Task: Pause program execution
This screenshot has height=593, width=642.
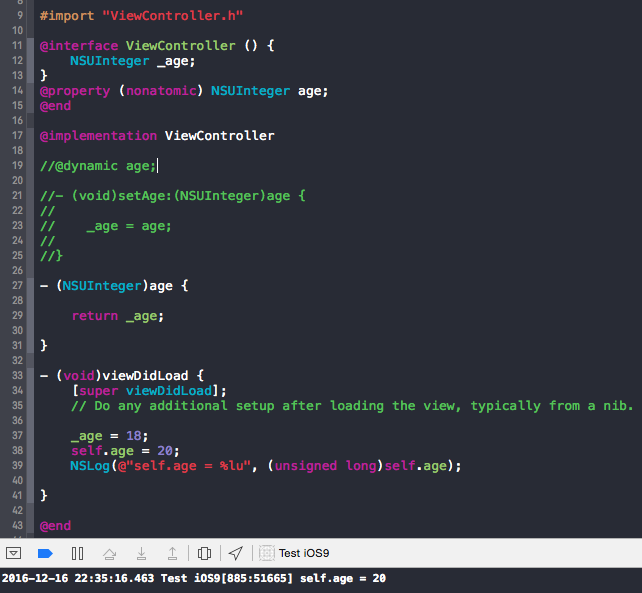Action: 77,553
